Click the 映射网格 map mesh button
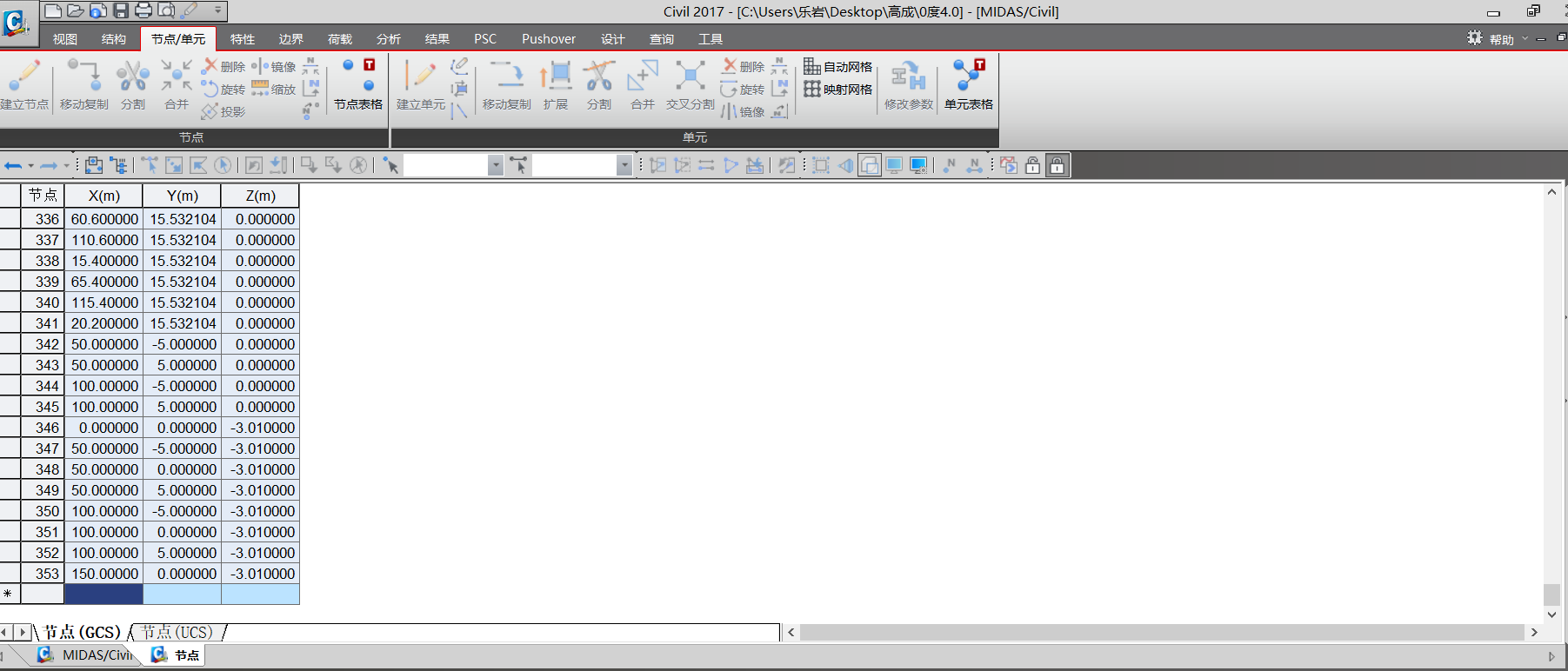 coord(837,90)
